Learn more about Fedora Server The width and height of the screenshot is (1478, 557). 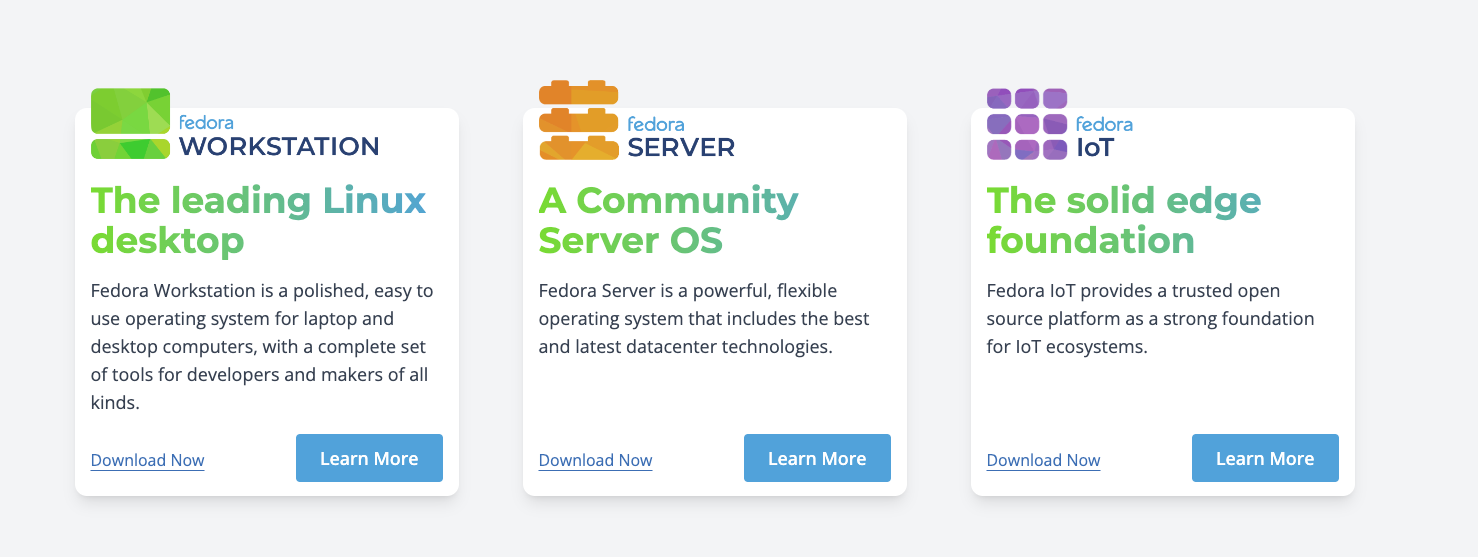coord(817,458)
